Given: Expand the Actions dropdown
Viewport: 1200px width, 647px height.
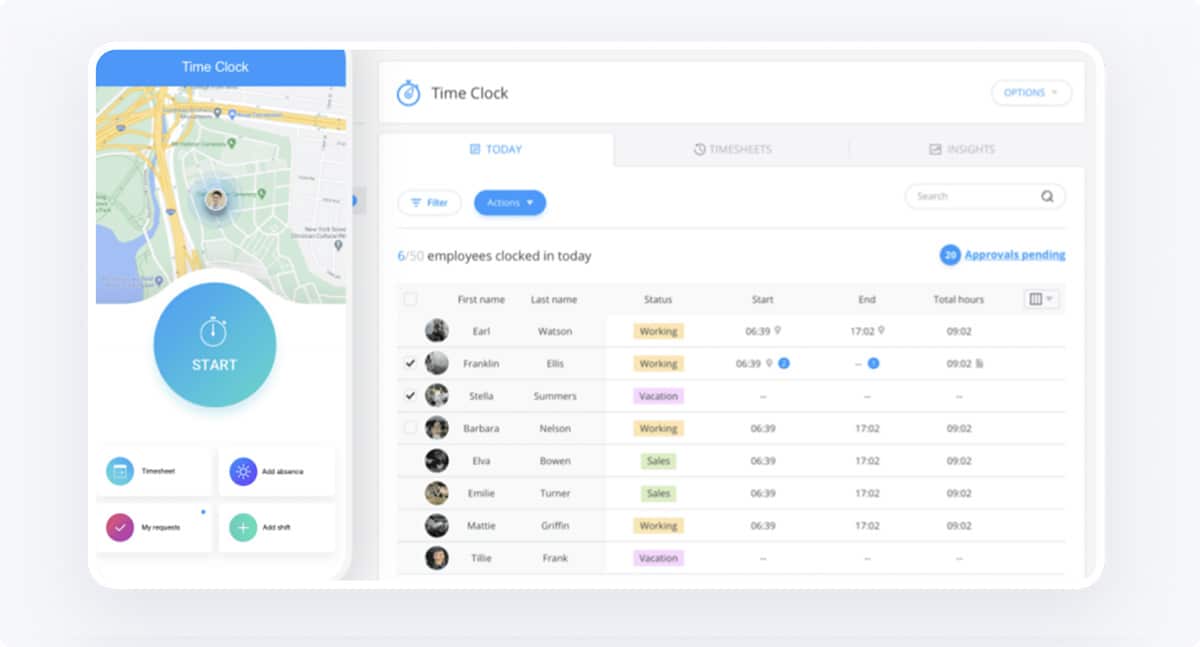Looking at the screenshot, I should click(509, 202).
